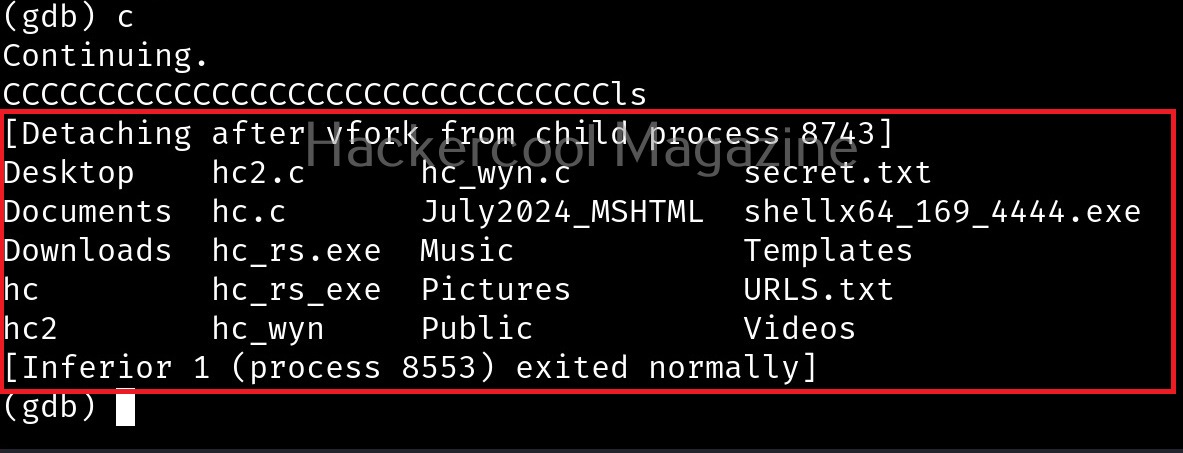Screen dimensions: 1183x453
Task: Click the Continuing. output line
Action: (x=105, y=56)
